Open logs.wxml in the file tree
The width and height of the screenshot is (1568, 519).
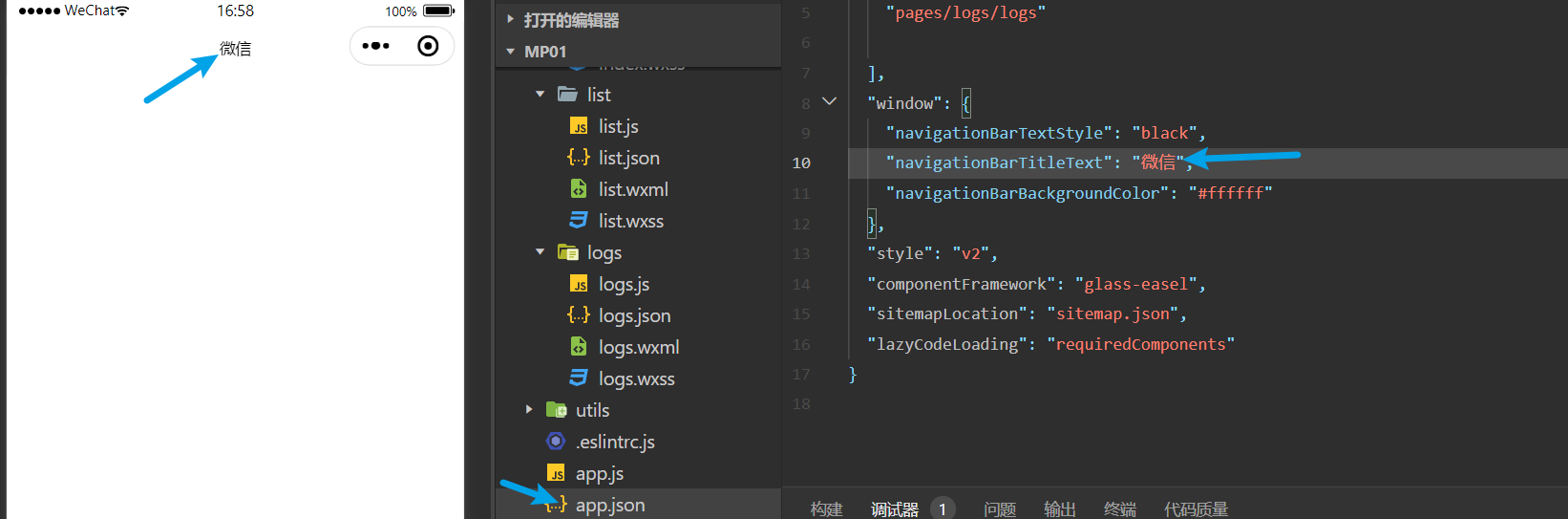639,347
